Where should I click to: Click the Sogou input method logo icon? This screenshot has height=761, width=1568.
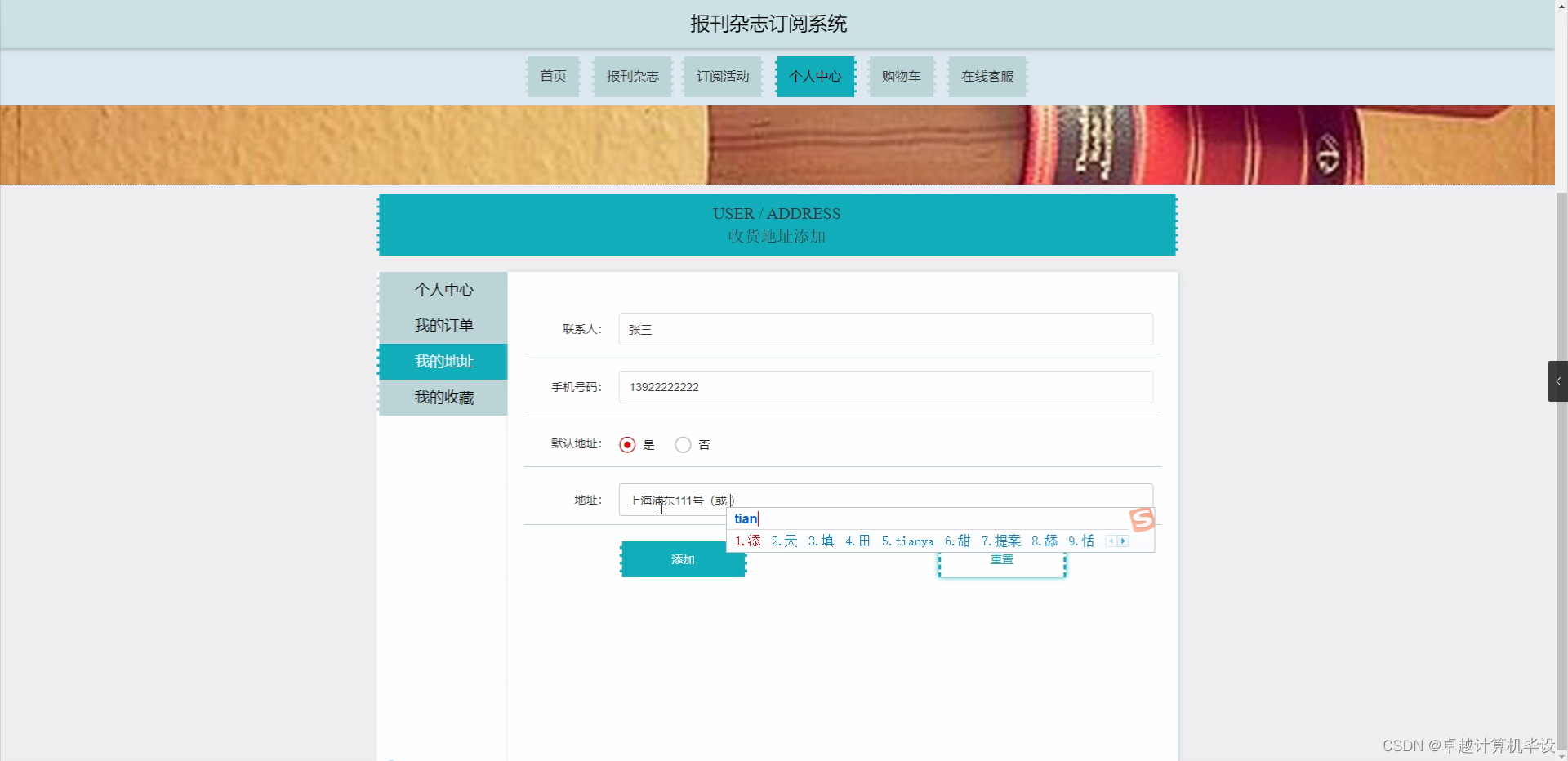pos(1142,519)
